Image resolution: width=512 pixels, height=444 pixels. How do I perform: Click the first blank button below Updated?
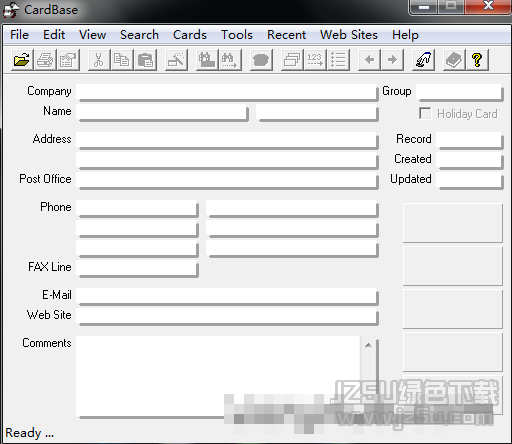tap(453, 223)
